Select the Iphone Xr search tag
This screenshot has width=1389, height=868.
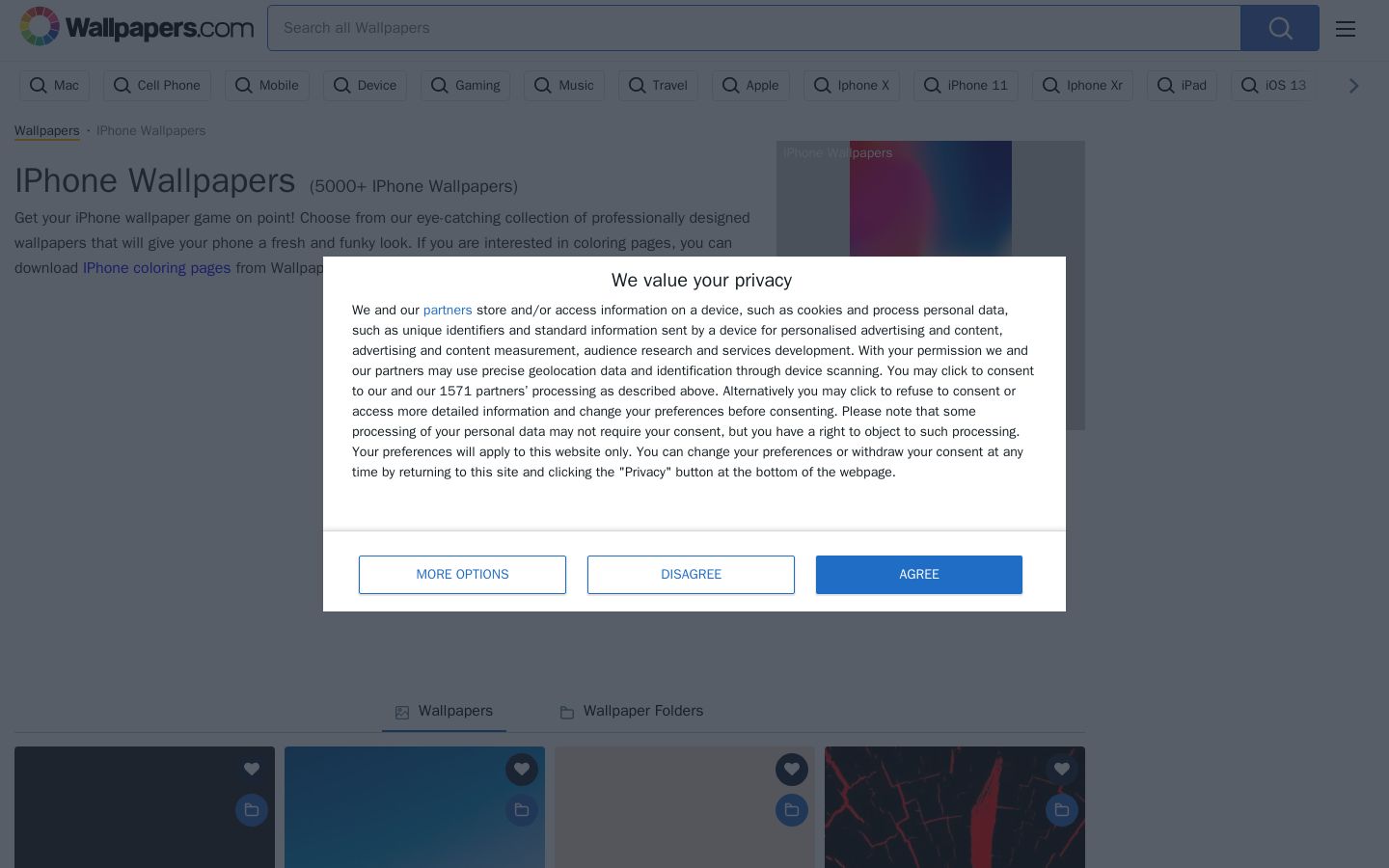pos(1082,86)
